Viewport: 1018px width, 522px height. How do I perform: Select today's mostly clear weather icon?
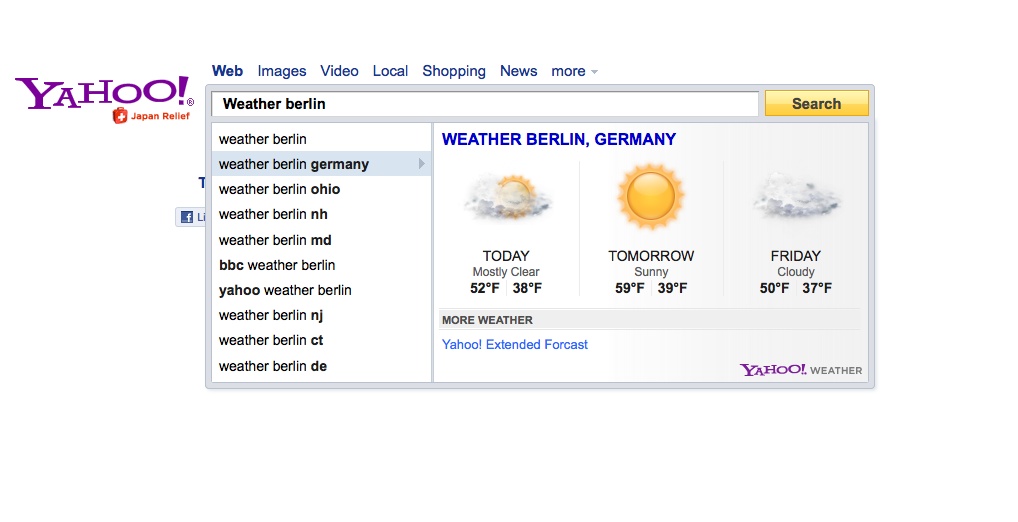tap(508, 197)
